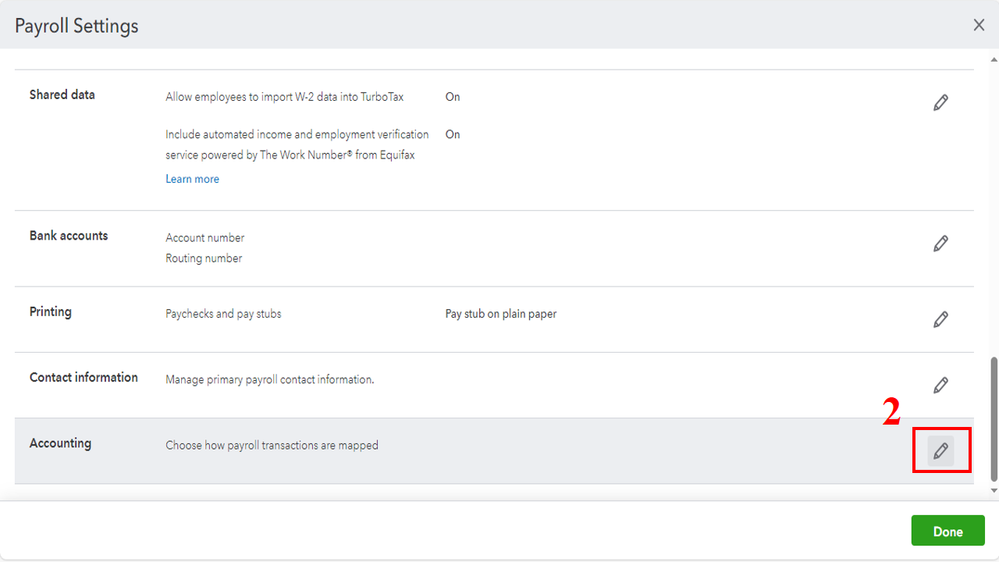Select the Accounting section label
This screenshot has width=999, height=562.
tap(60, 444)
